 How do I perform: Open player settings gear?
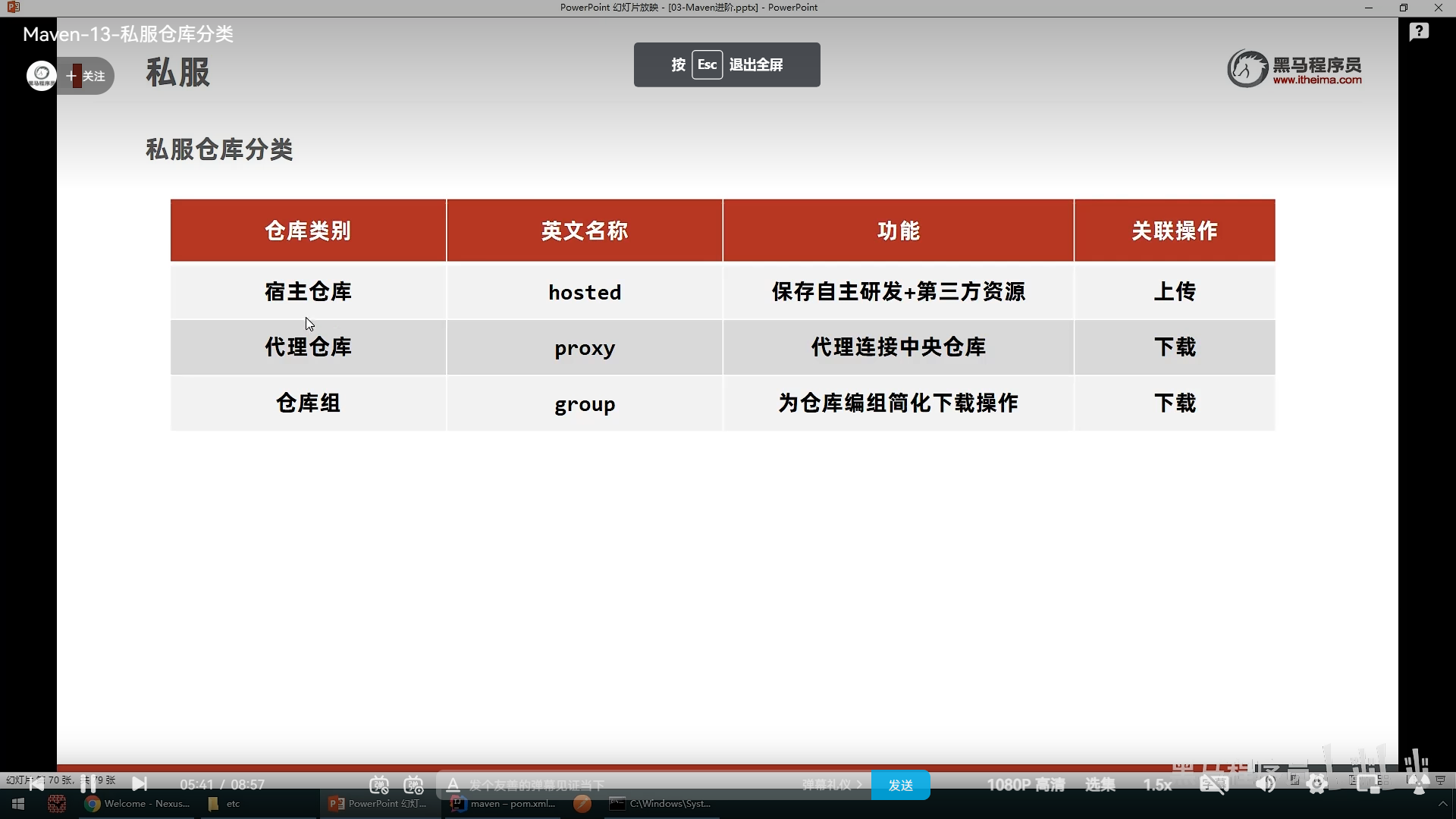pyautogui.click(x=1317, y=785)
